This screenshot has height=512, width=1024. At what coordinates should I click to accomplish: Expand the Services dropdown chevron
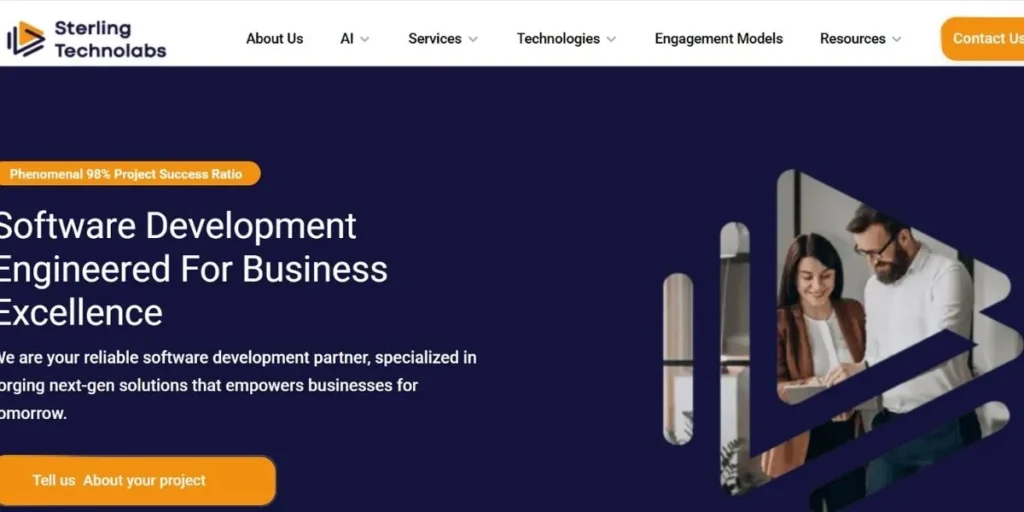point(473,39)
